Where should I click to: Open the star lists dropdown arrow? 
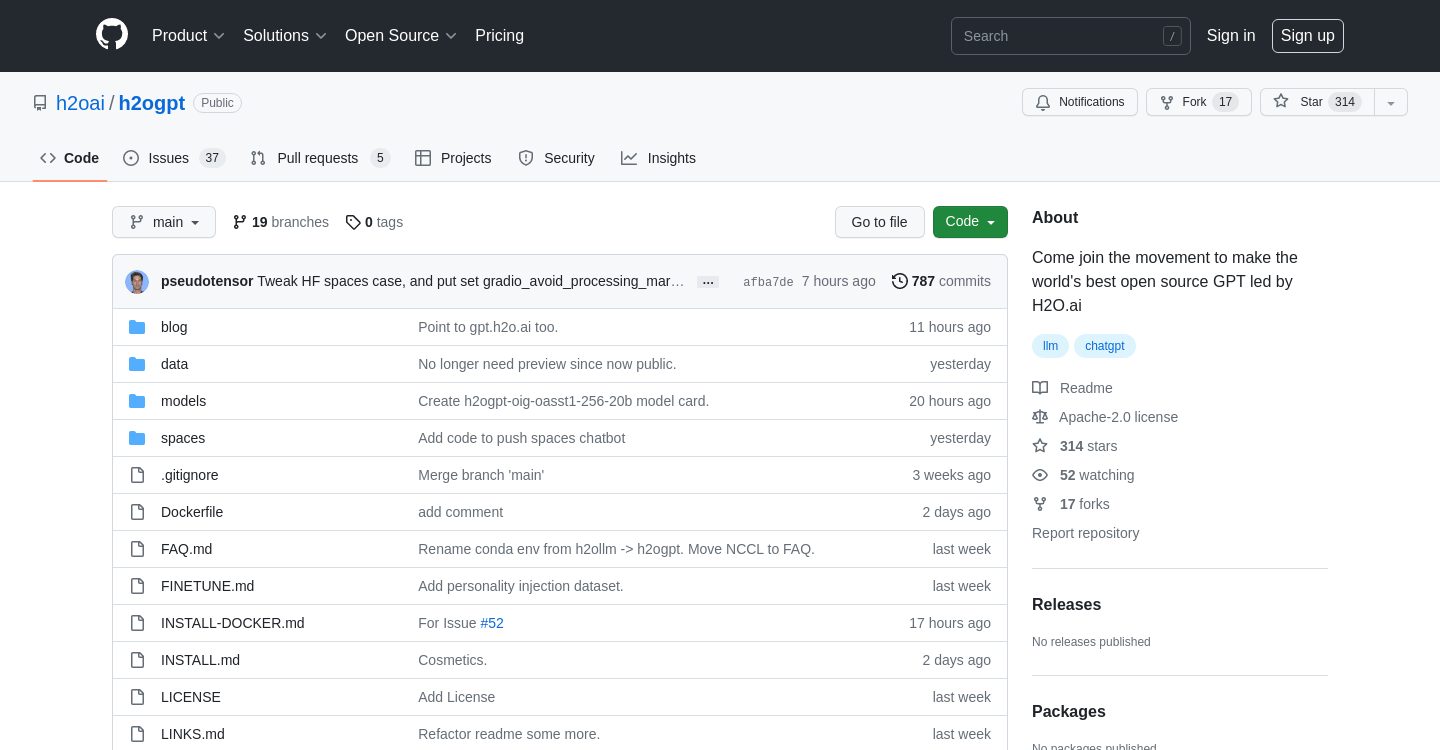[1391, 102]
